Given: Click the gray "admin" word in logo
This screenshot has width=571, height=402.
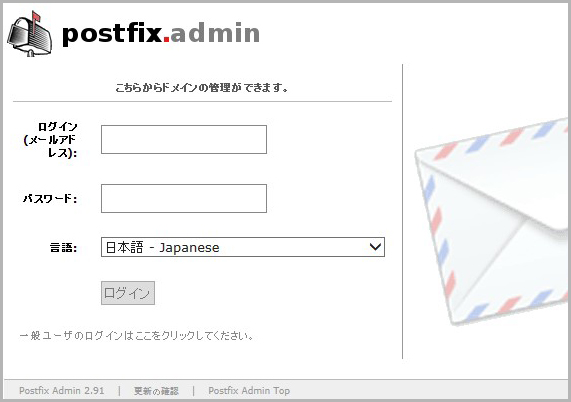Looking at the screenshot, I should 215,33.
